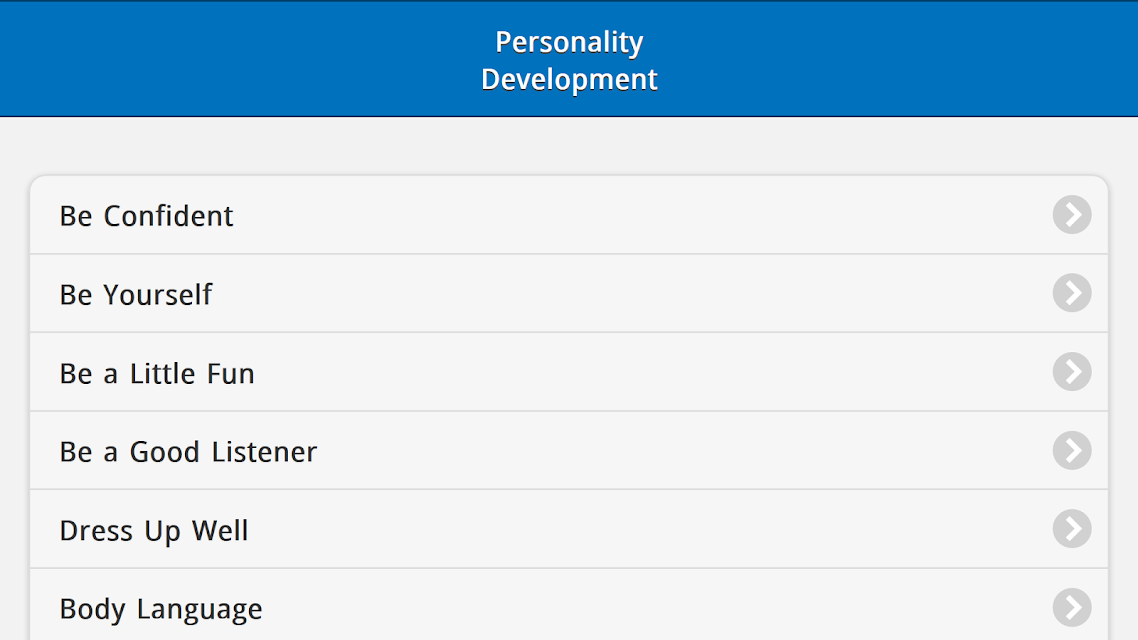Click the Be a Good Listener label
This screenshot has height=640, width=1138.
point(188,452)
